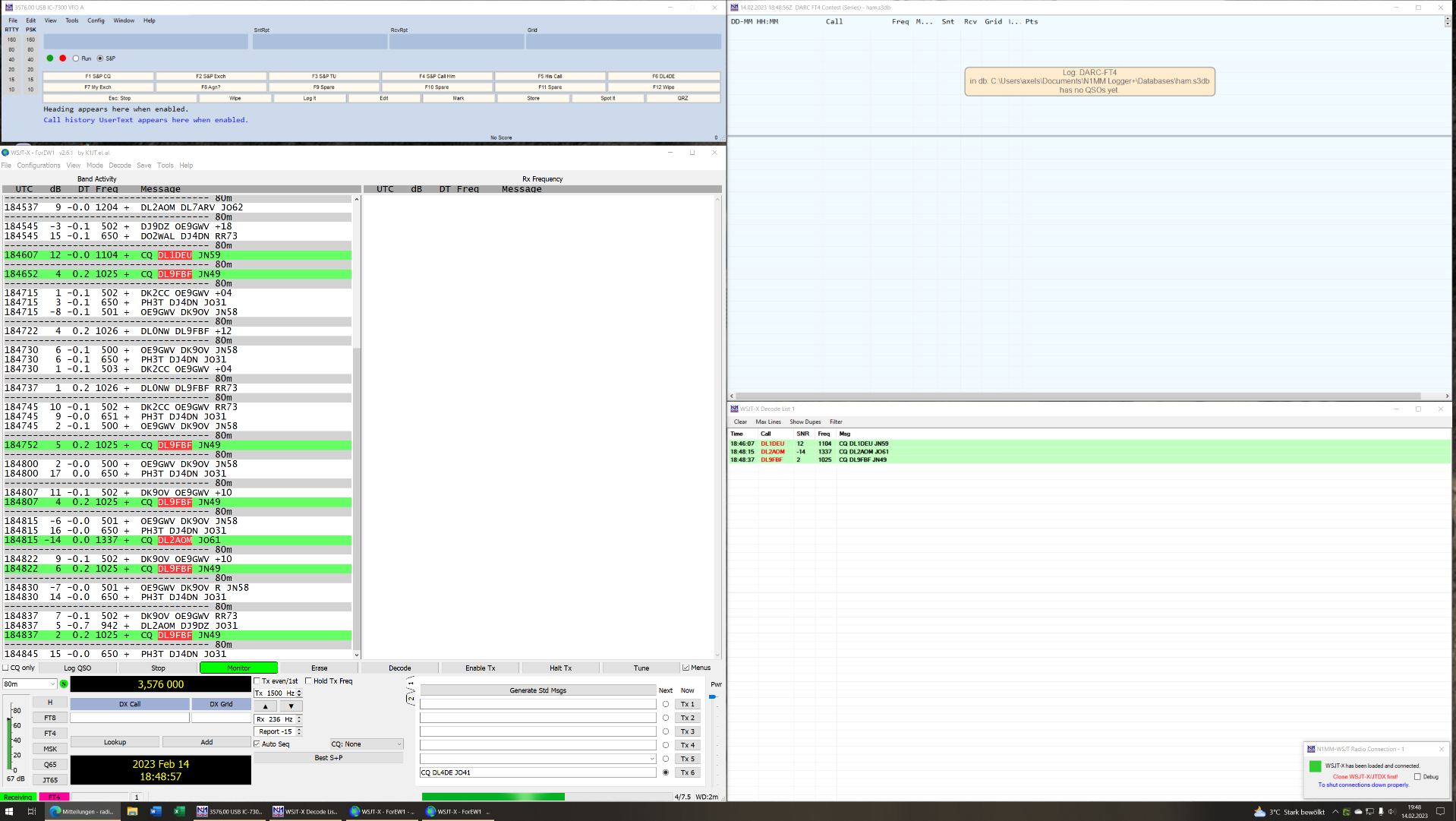Select the Run radio button
This screenshot has width=1456, height=821.
pos(76,58)
